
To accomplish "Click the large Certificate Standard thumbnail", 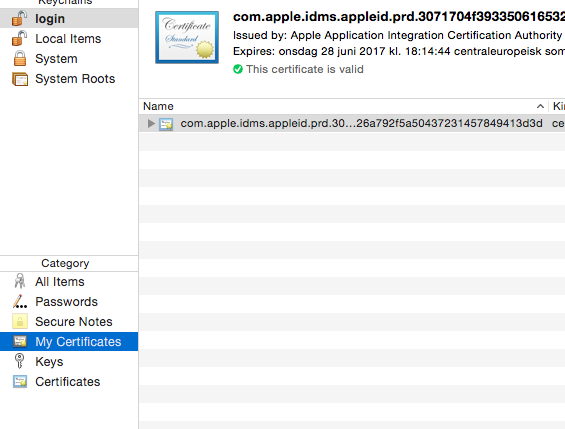I will (187, 37).
